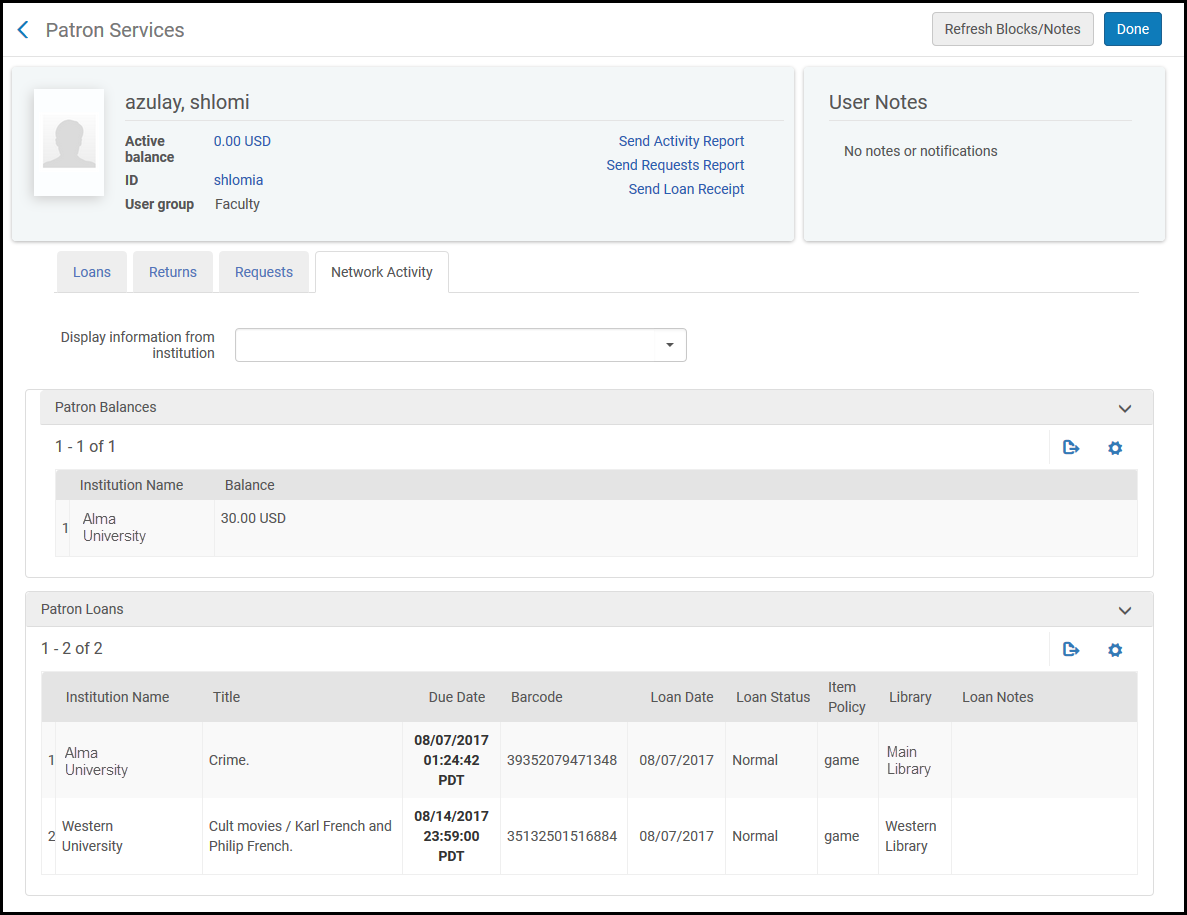
Task: Click barcode 39352079471348
Action: pyautogui.click(x=562, y=760)
